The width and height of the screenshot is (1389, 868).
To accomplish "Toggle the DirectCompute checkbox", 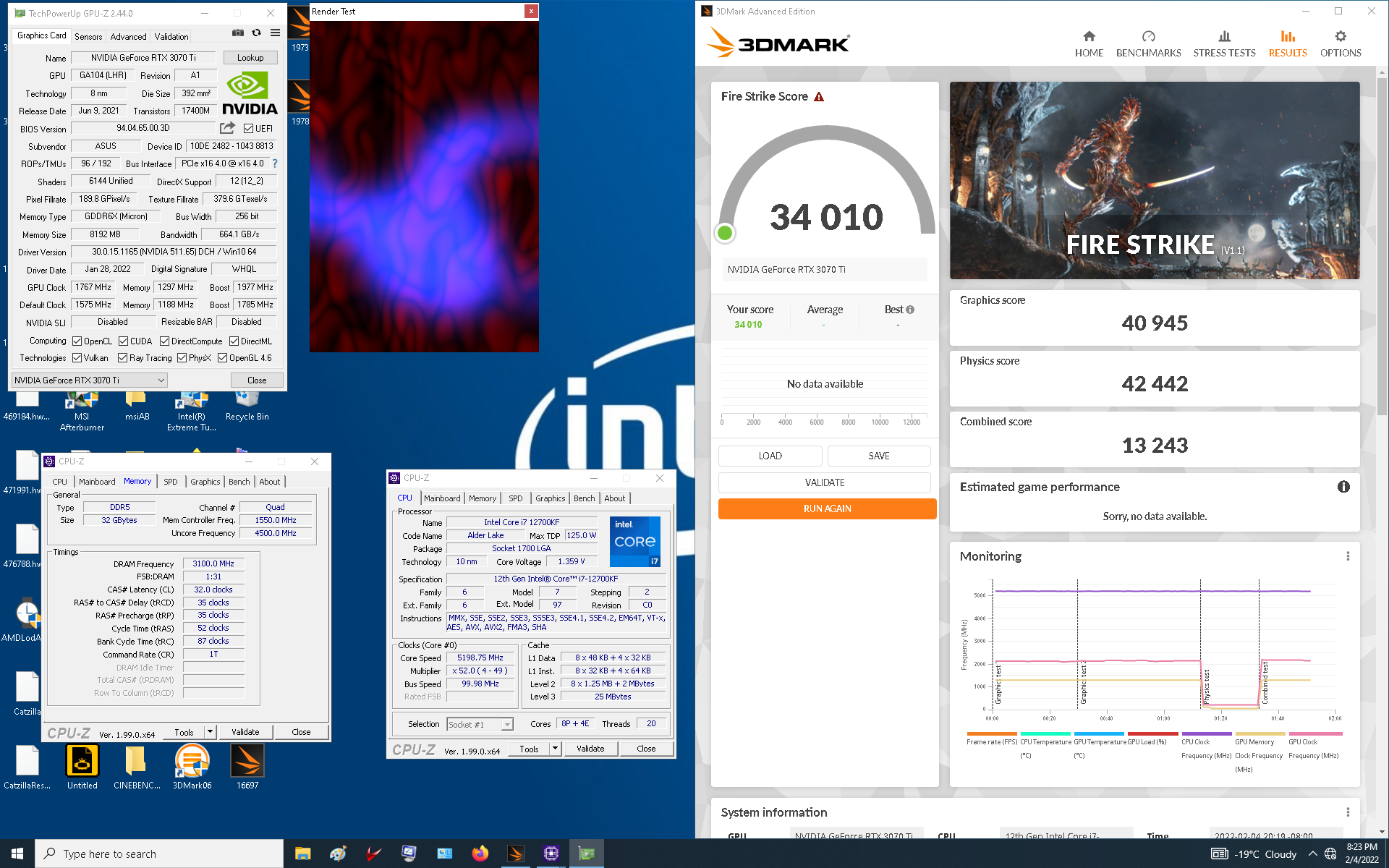I will click(164, 341).
